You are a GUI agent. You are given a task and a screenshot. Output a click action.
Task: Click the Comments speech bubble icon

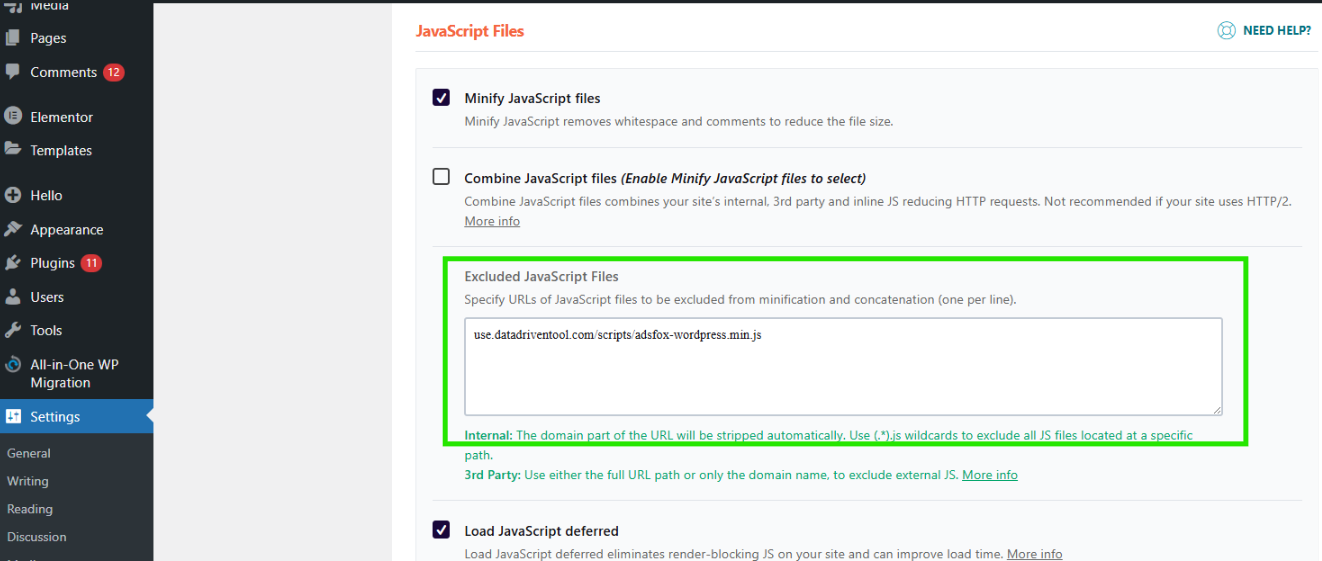point(13,72)
